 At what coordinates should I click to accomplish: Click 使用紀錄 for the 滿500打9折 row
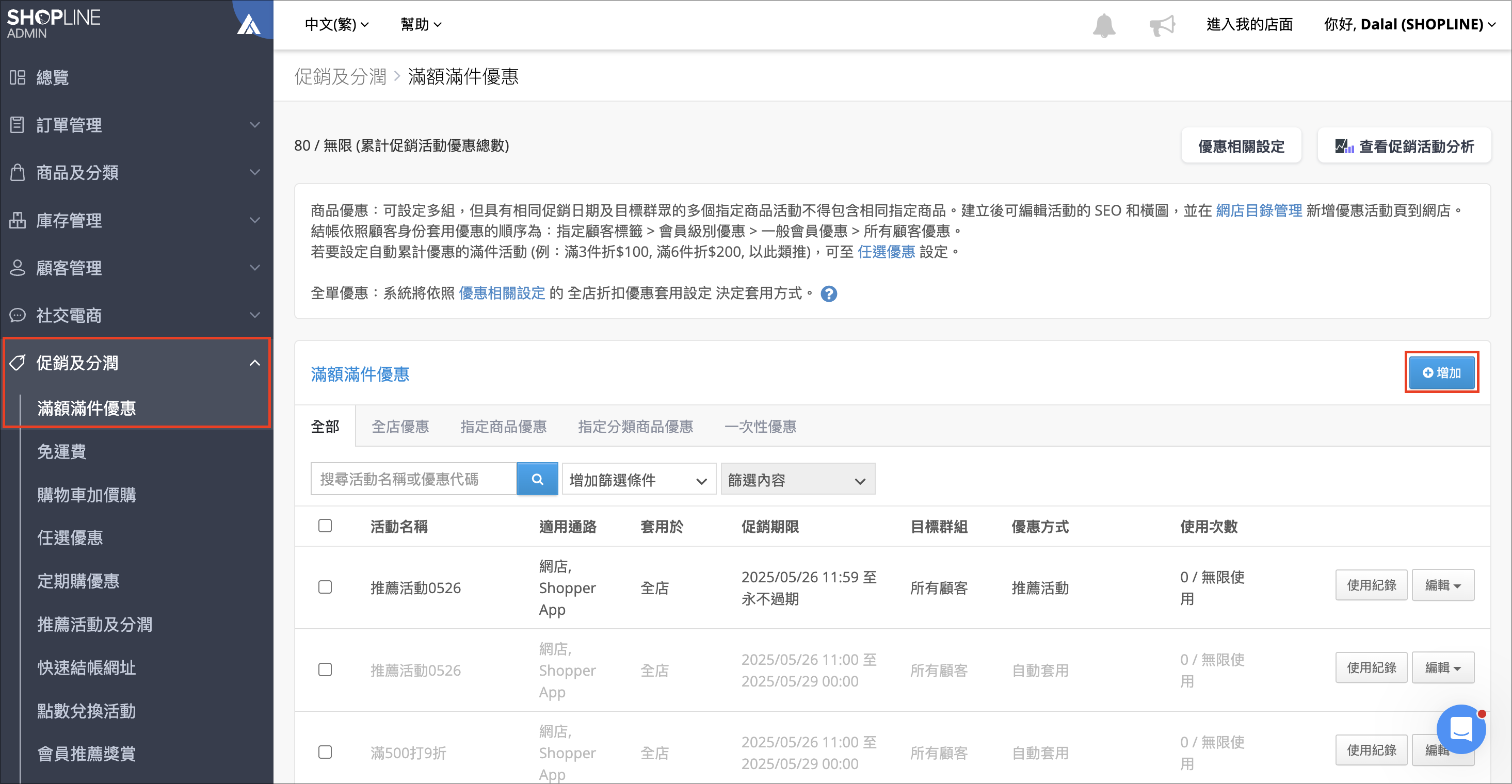pos(1371,750)
